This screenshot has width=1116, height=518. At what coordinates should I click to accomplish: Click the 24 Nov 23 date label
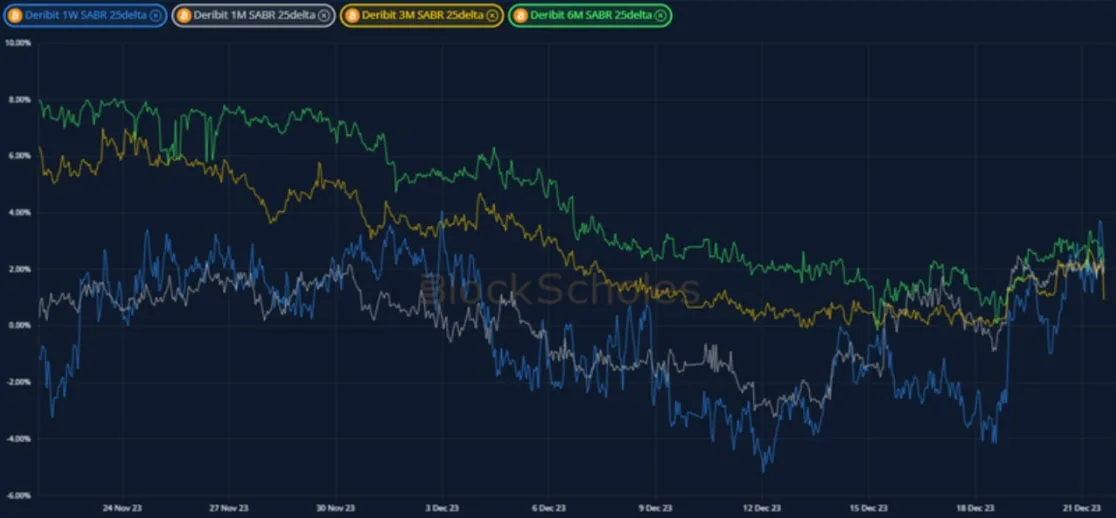122,508
